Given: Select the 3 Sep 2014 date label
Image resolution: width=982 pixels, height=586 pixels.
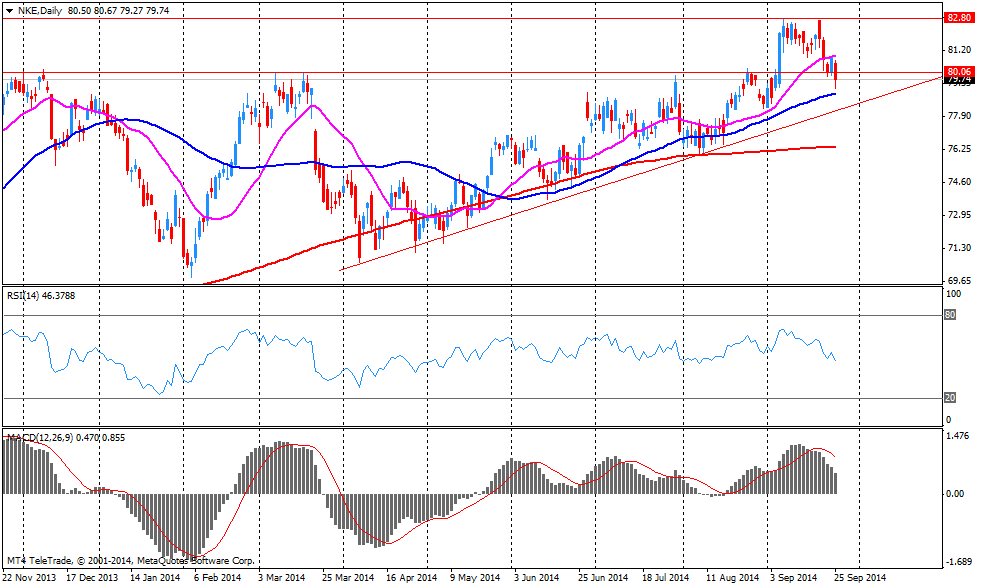Looking at the screenshot, I should pyautogui.click(x=798, y=577).
